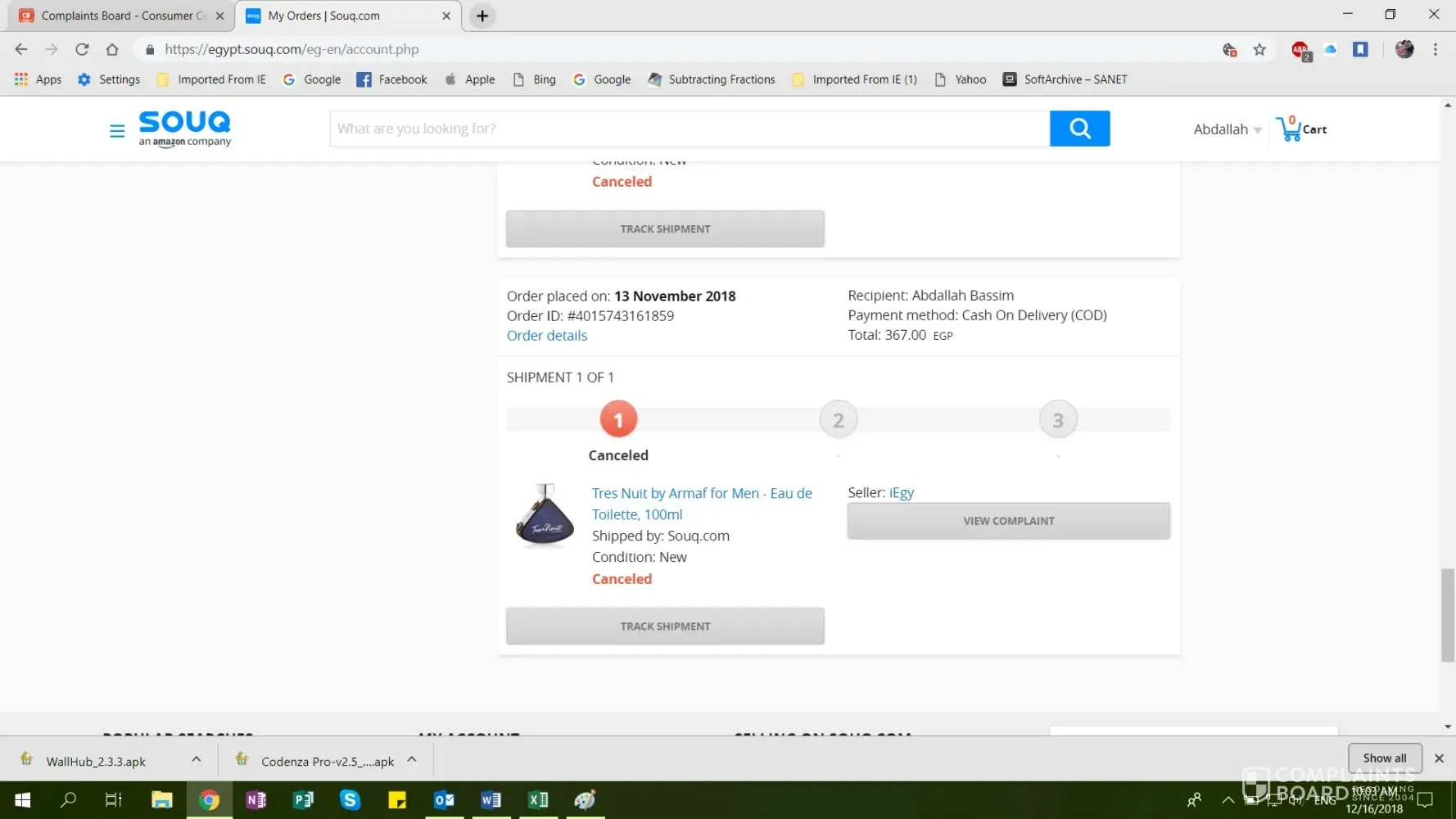Close the My Orders Souq tab

point(446,16)
